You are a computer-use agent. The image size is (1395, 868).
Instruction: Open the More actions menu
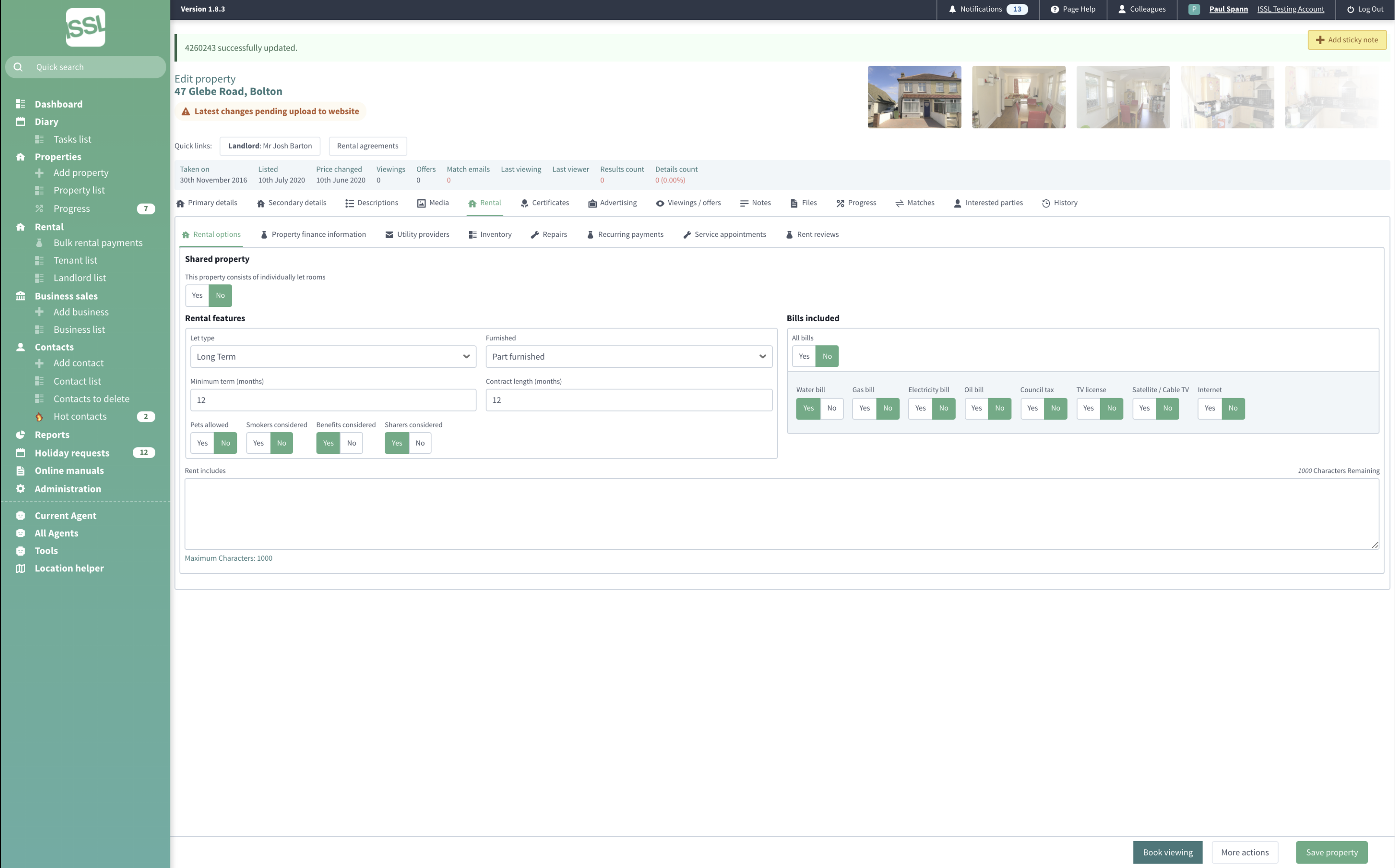(1245, 852)
